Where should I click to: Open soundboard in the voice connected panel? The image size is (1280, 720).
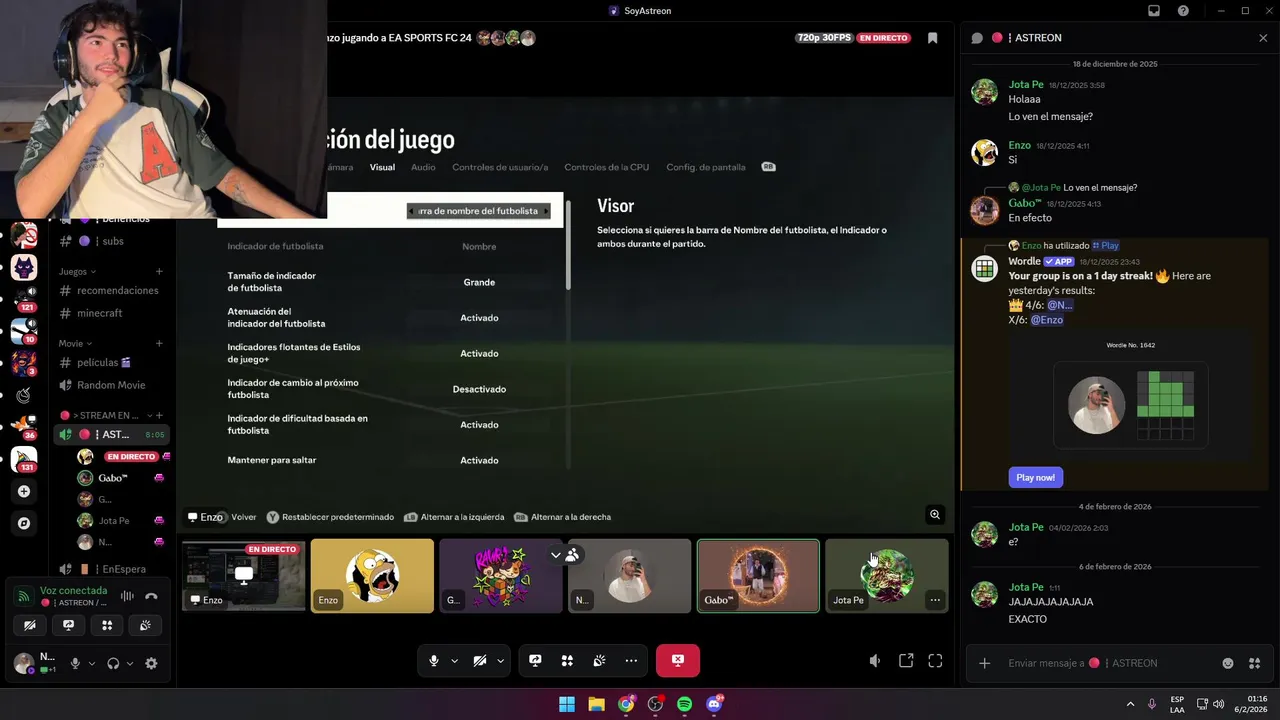145,625
